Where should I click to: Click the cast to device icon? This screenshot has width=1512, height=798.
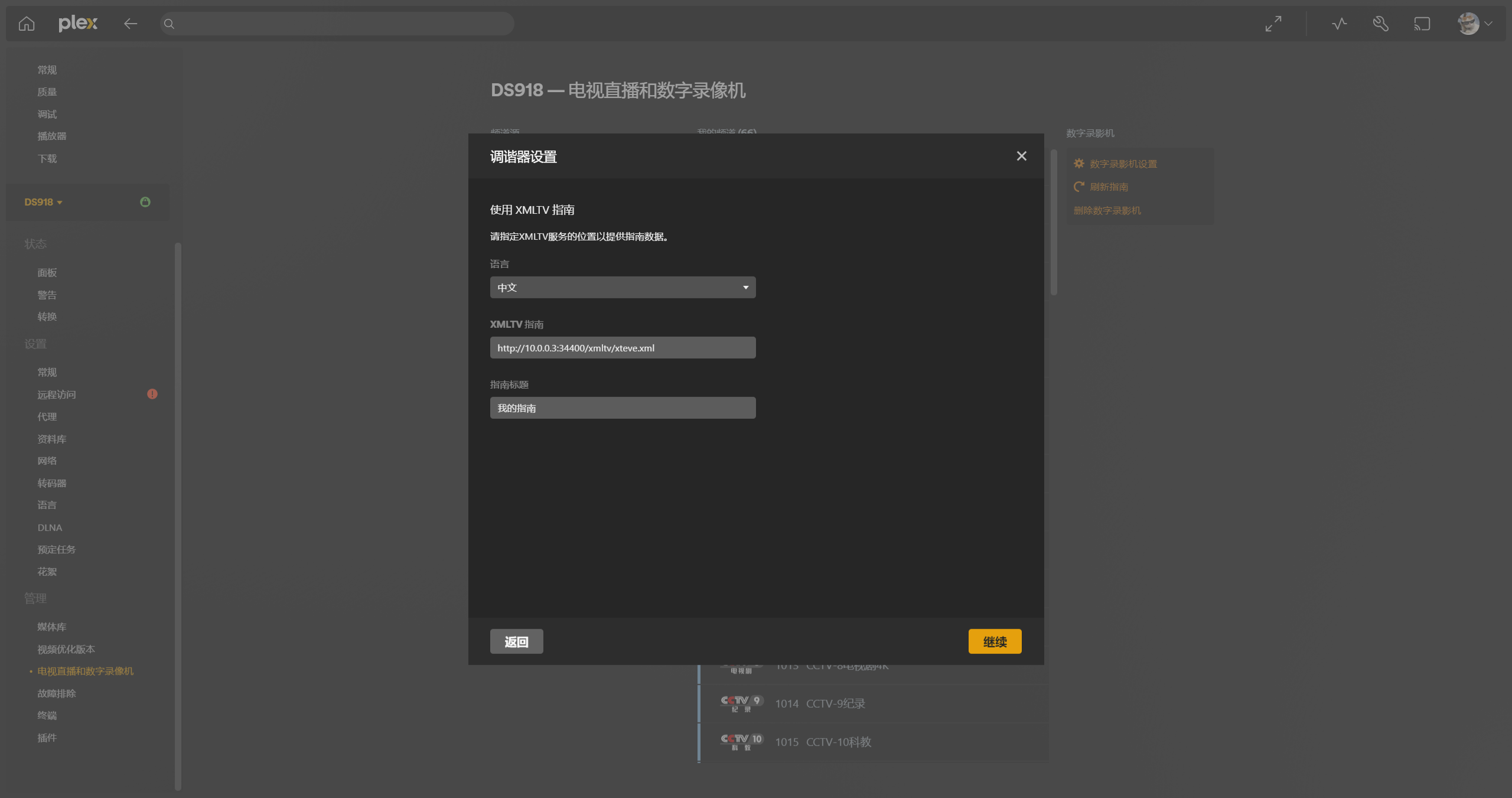1422,24
